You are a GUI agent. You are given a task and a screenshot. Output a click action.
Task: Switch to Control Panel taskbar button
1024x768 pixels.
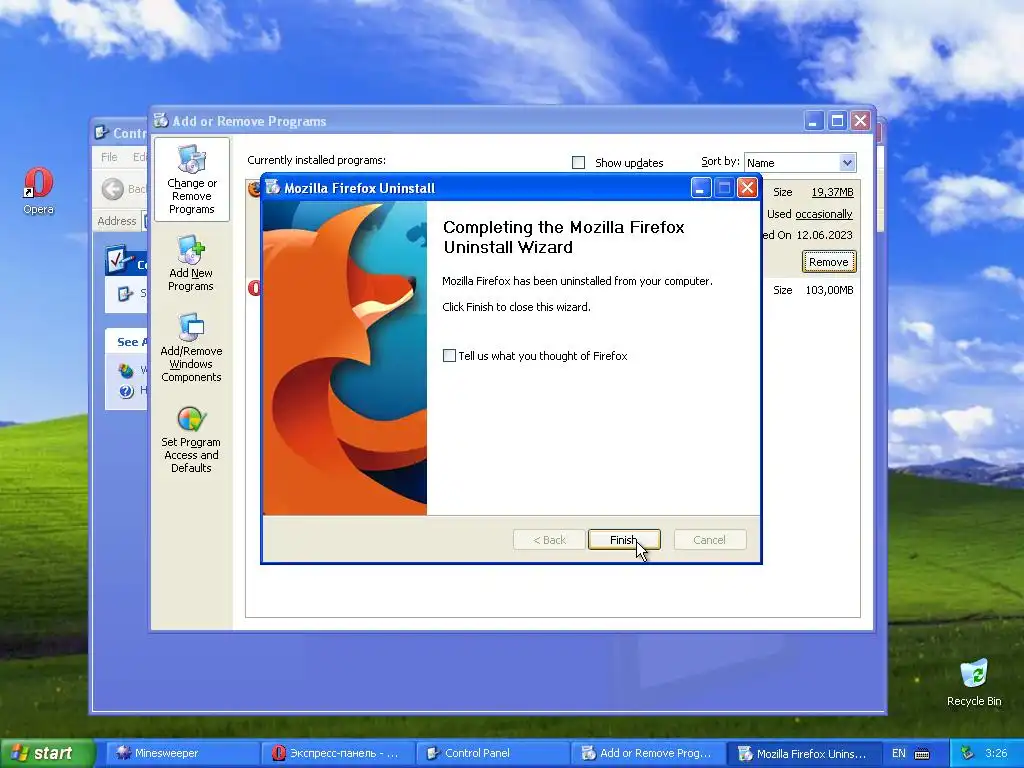[x=492, y=753]
